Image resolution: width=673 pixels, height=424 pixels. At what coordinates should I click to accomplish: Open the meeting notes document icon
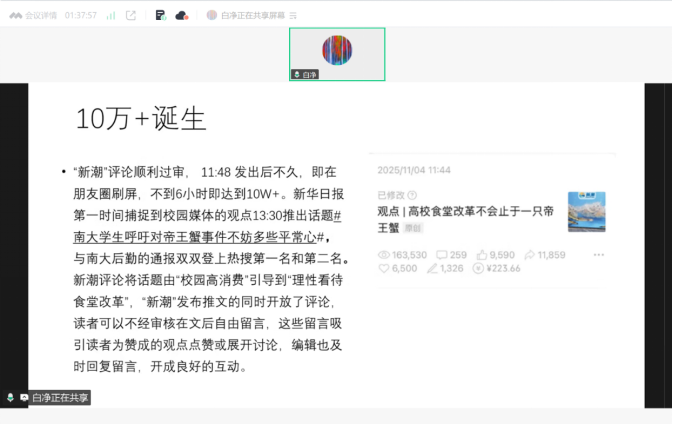pyautogui.click(x=160, y=15)
